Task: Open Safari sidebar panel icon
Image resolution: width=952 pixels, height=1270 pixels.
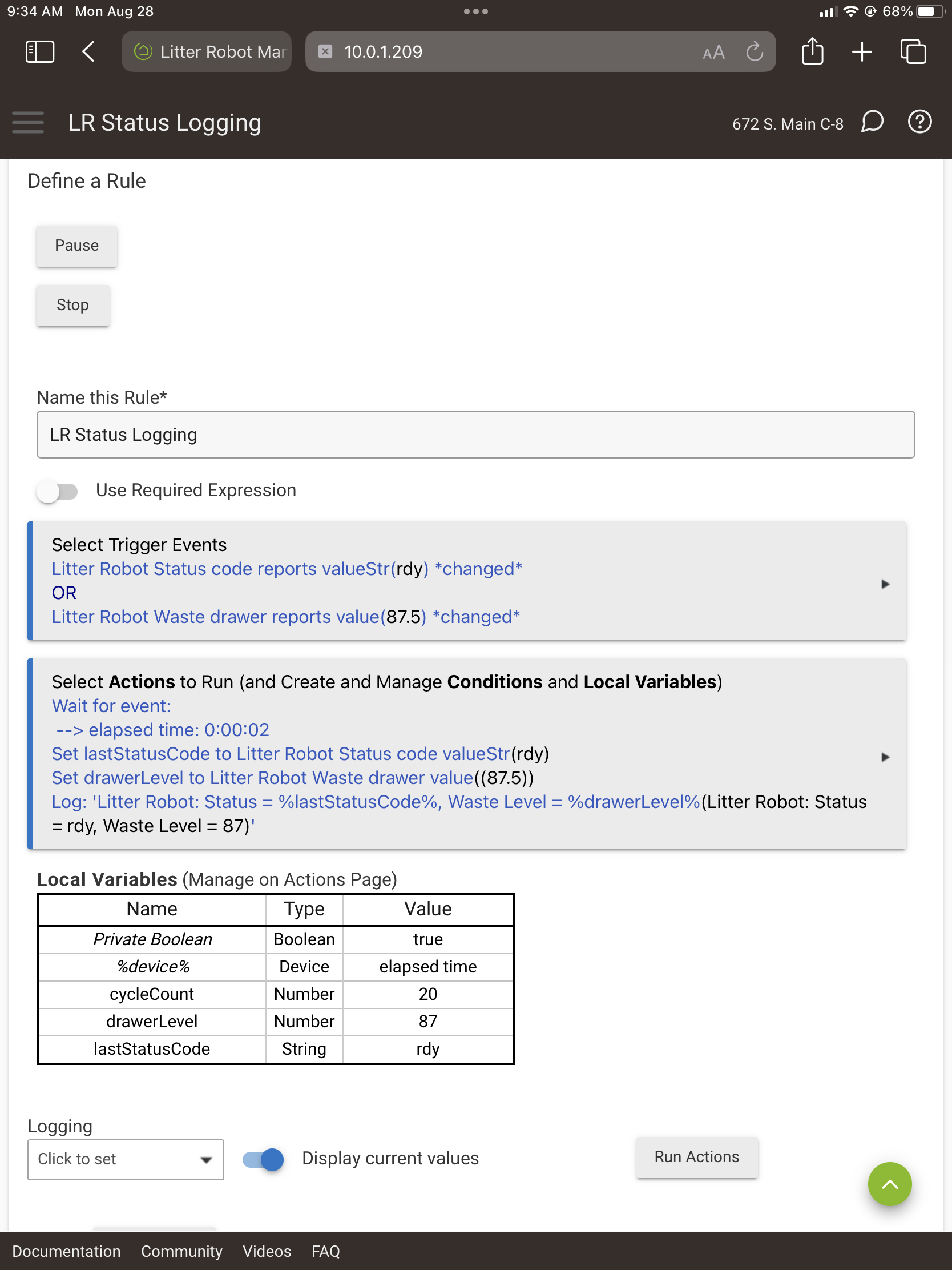Action: [x=40, y=51]
